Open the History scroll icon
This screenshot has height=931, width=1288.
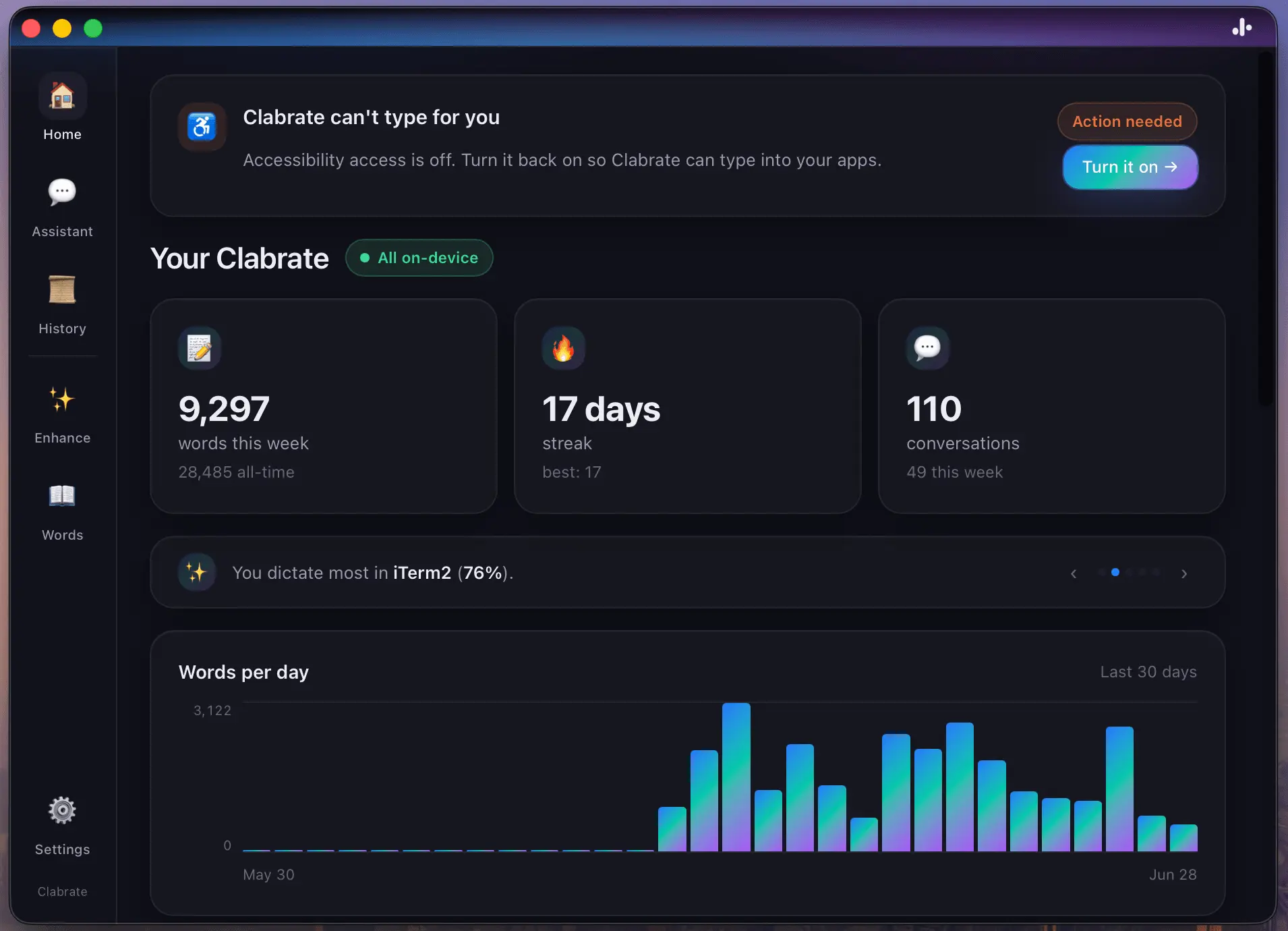pos(62,289)
